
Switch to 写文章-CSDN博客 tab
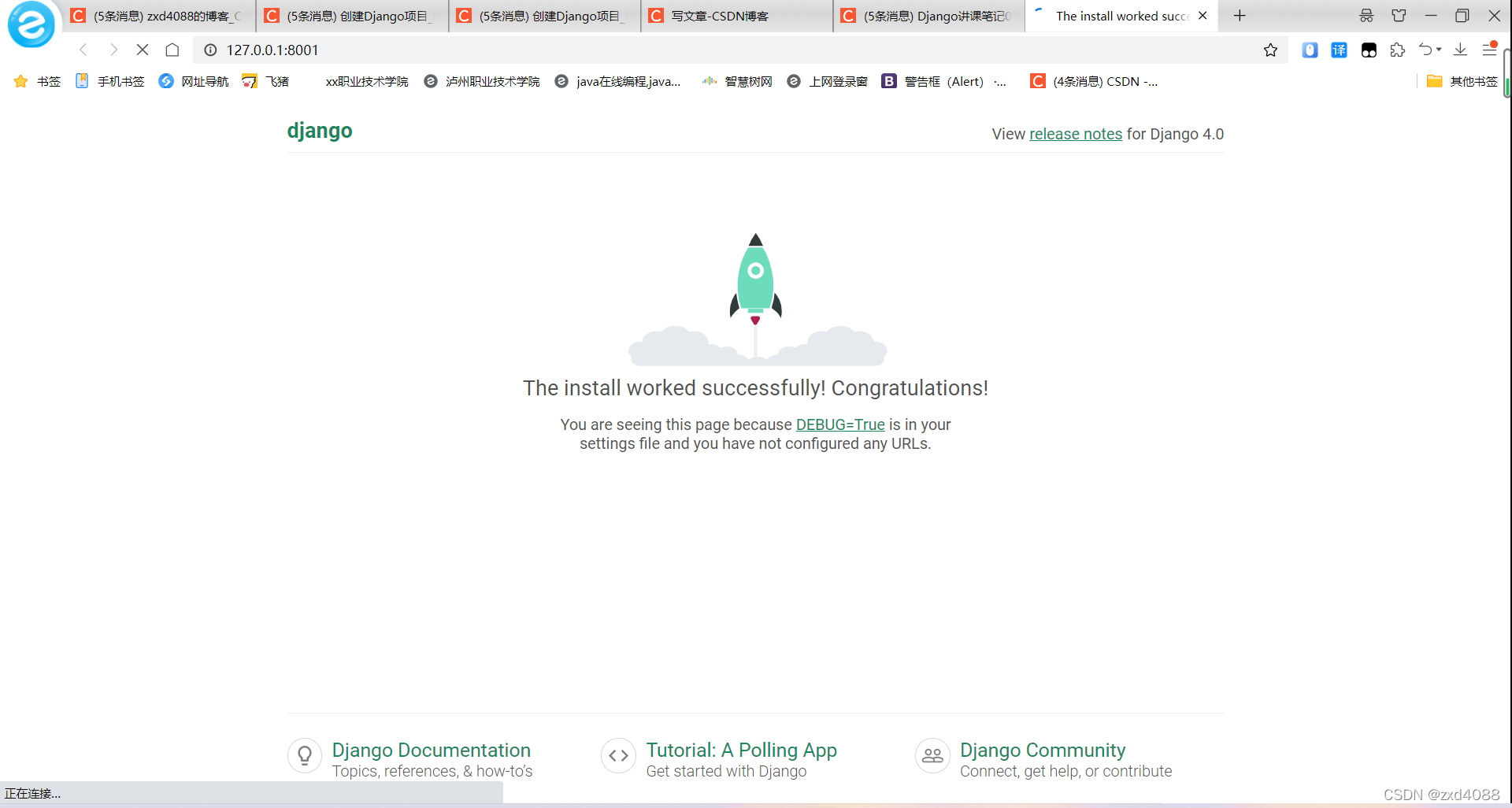[x=736, y=16]
